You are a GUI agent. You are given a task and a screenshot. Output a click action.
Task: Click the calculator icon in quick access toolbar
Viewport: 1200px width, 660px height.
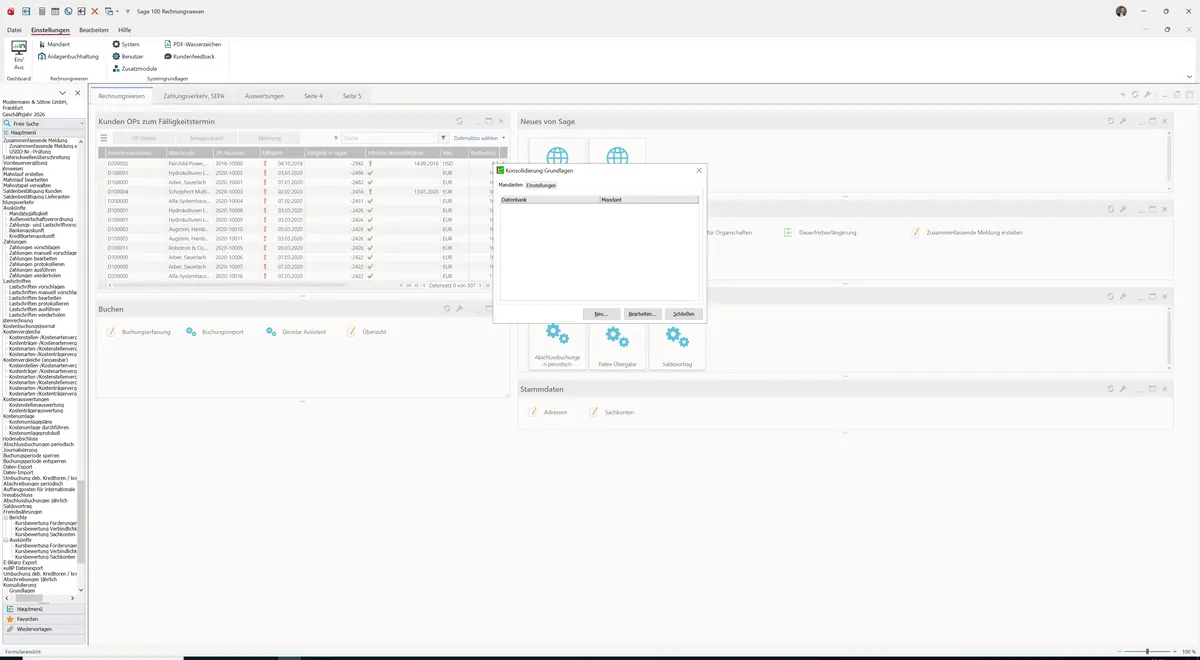pos(42,11)
